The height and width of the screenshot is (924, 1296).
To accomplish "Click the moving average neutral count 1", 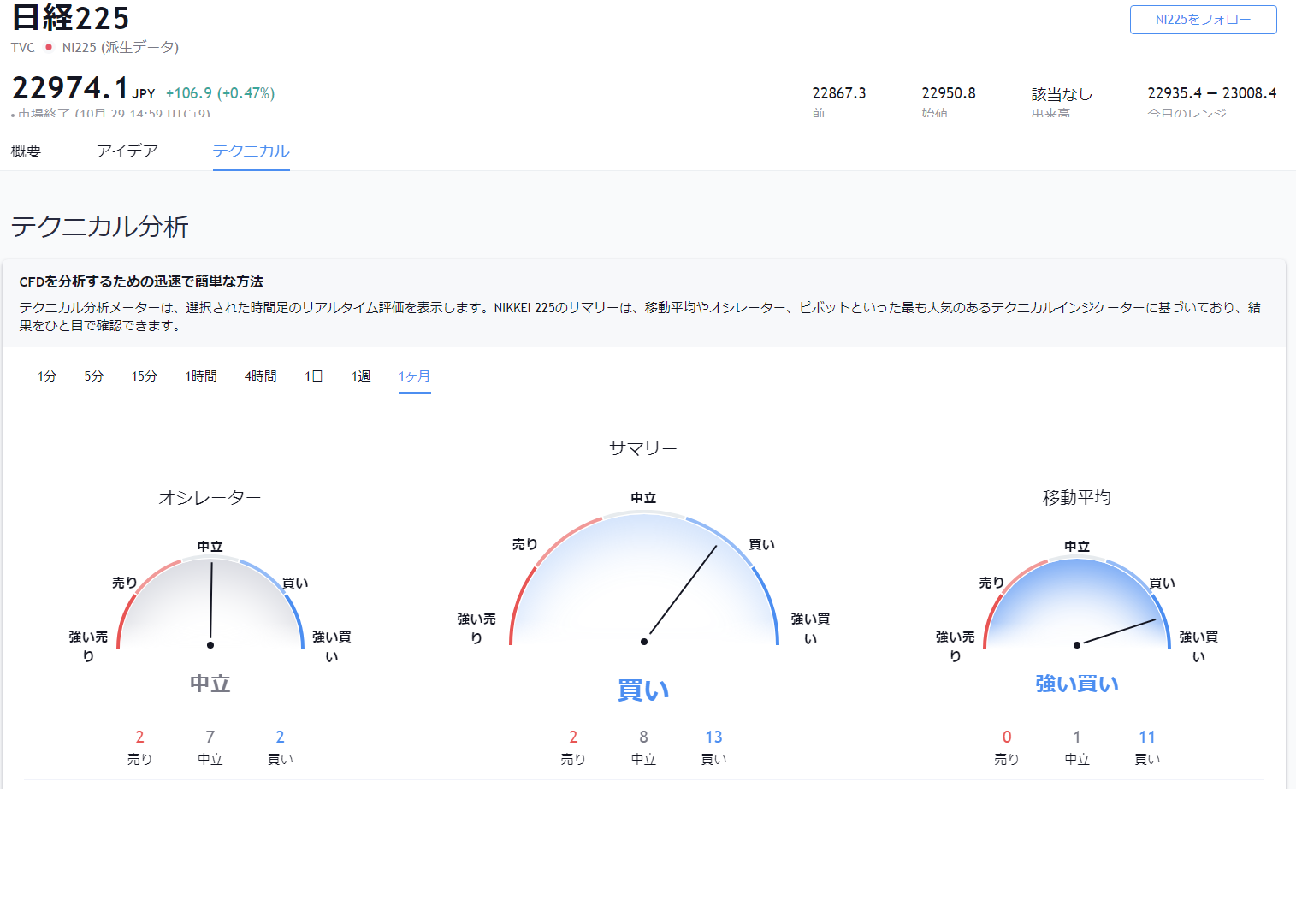I will pos(1077,737).
